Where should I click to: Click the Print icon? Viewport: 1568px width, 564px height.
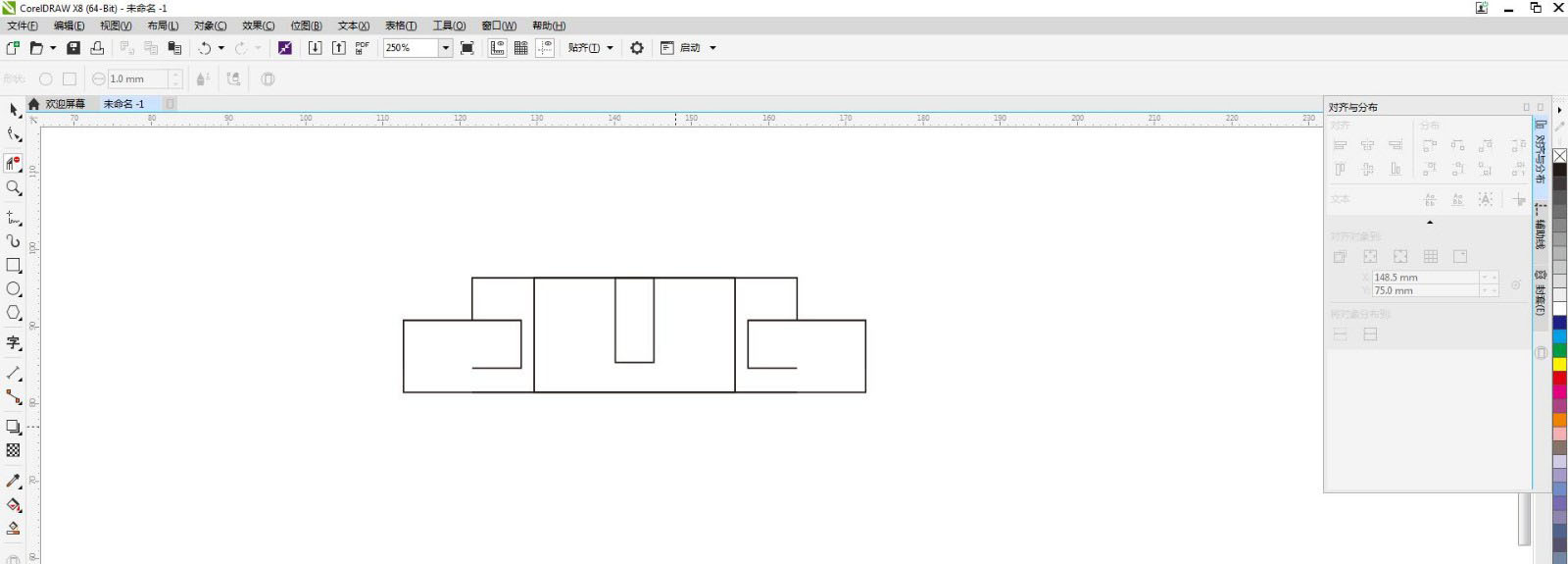pos(97,48)
